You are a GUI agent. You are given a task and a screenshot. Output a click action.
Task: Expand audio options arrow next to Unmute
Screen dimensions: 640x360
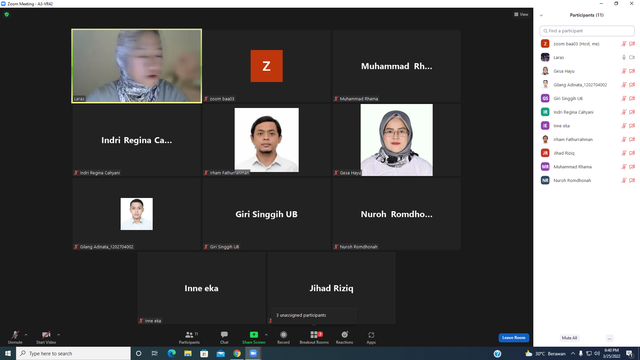(26, 335)
